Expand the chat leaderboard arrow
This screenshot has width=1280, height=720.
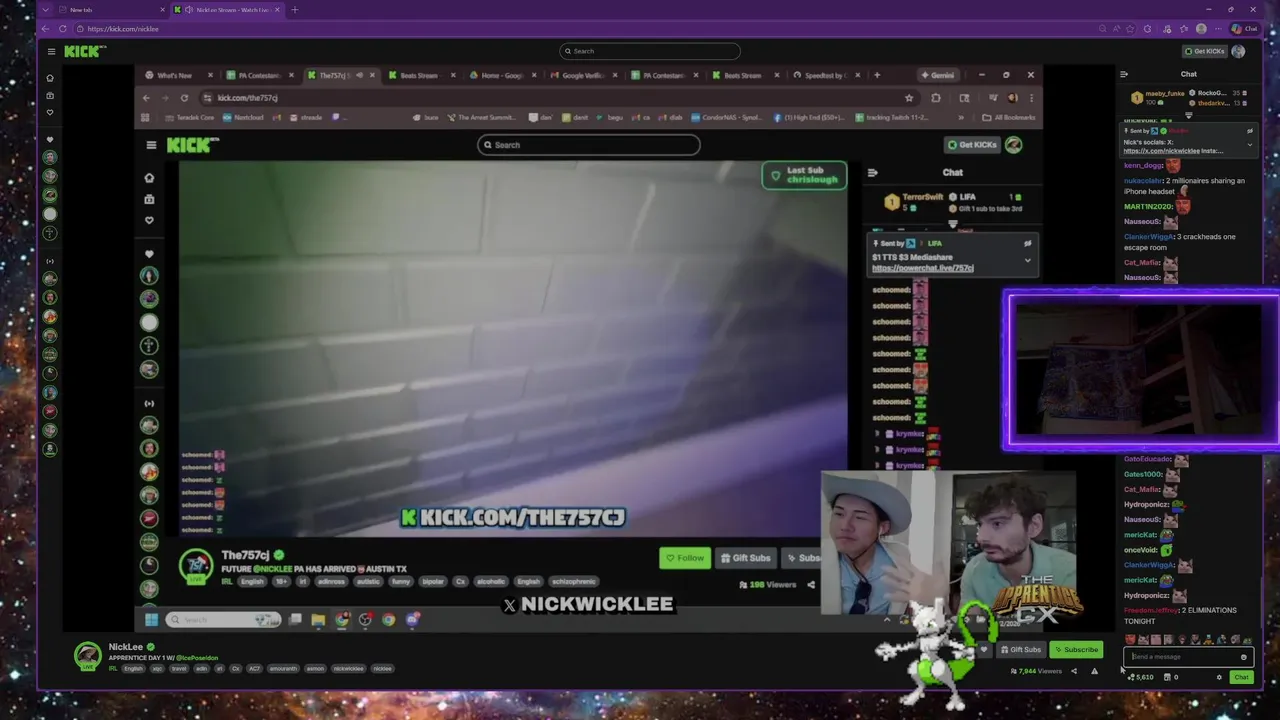1188,114
